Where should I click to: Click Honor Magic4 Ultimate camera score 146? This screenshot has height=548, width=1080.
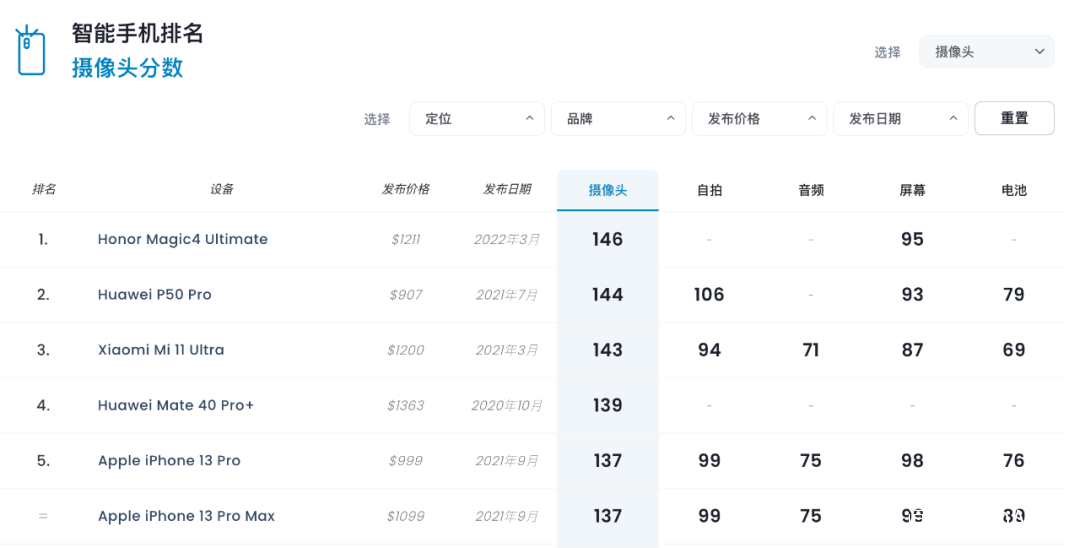click(x=608, y=239)
